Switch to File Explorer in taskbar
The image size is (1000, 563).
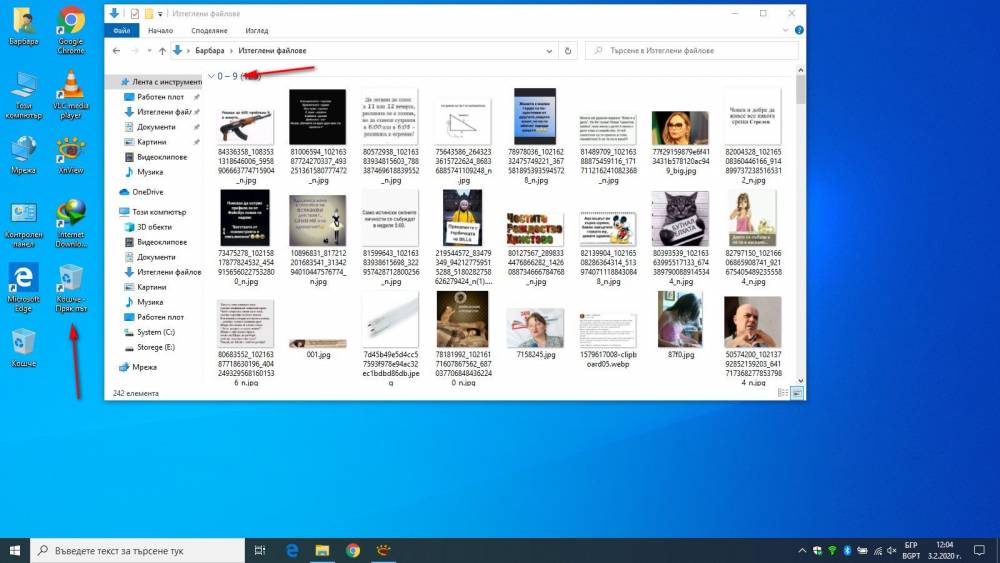[322, 550]
